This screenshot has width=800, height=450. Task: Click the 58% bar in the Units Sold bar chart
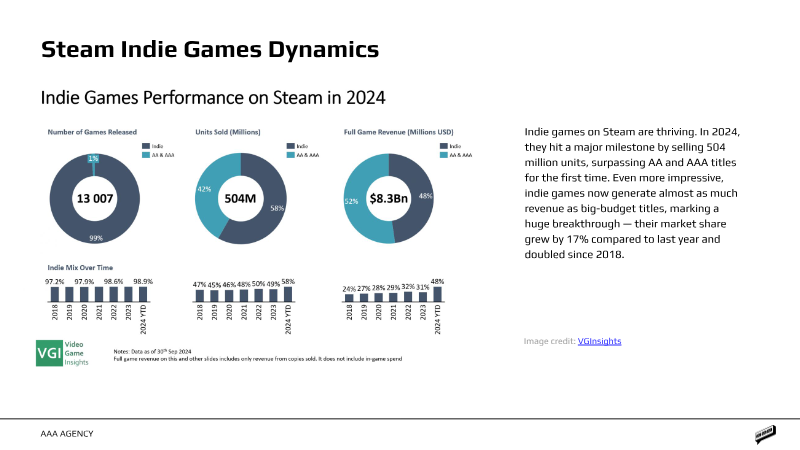(x=290, y=295)
